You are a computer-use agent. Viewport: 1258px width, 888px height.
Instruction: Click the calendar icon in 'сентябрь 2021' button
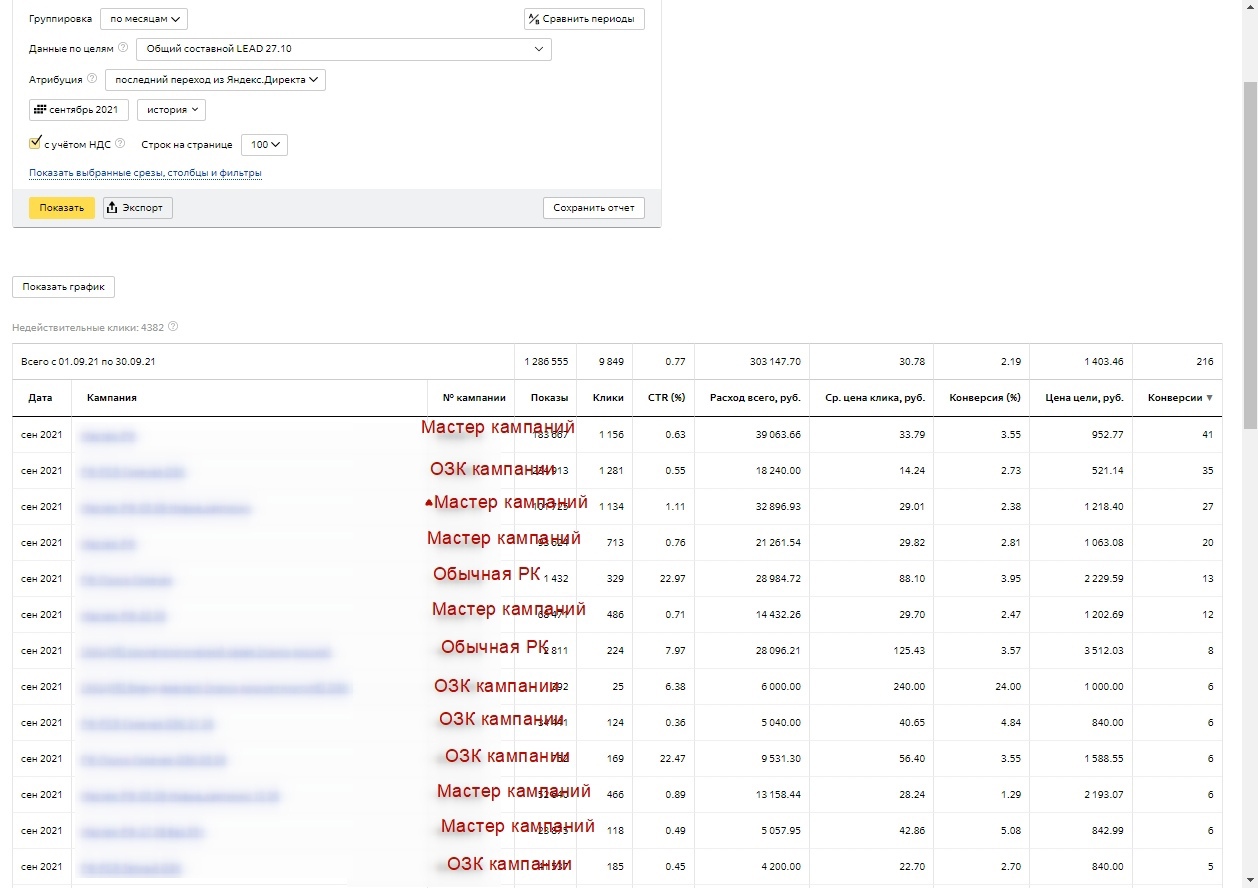point(40,109)
